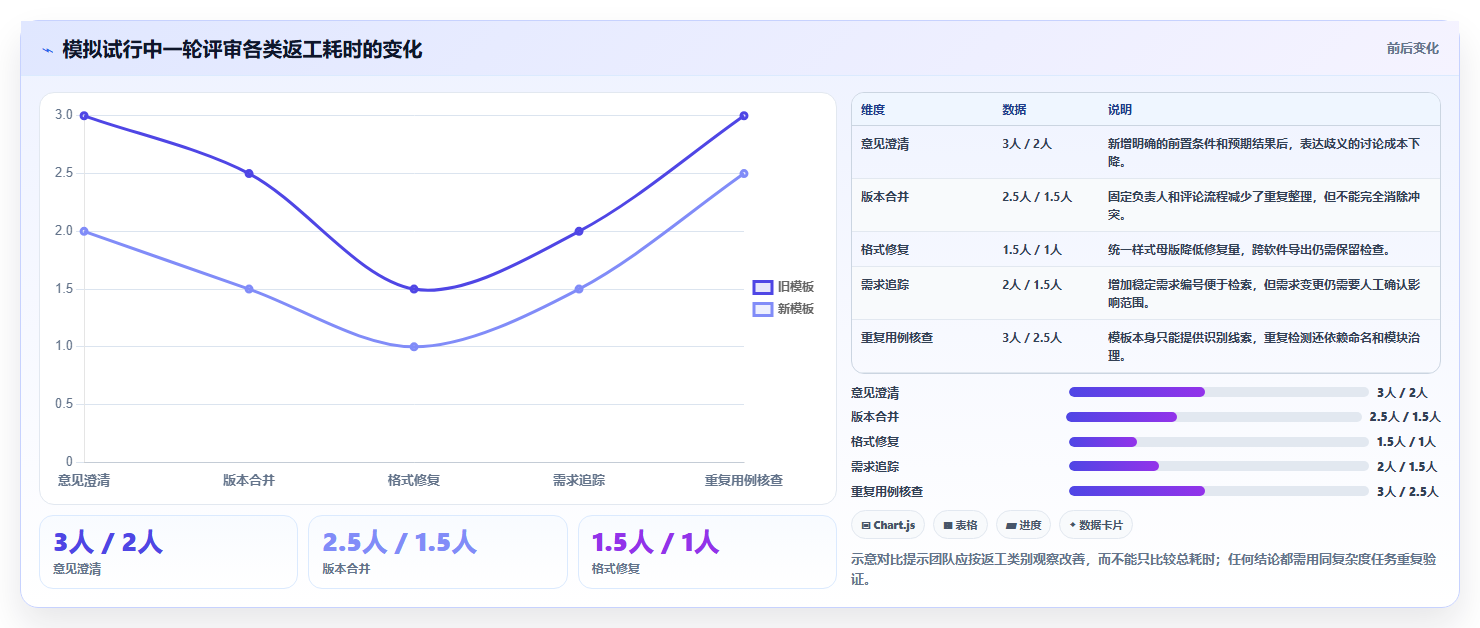Select the 数据卡片 chip

[x=1095, y=525]
